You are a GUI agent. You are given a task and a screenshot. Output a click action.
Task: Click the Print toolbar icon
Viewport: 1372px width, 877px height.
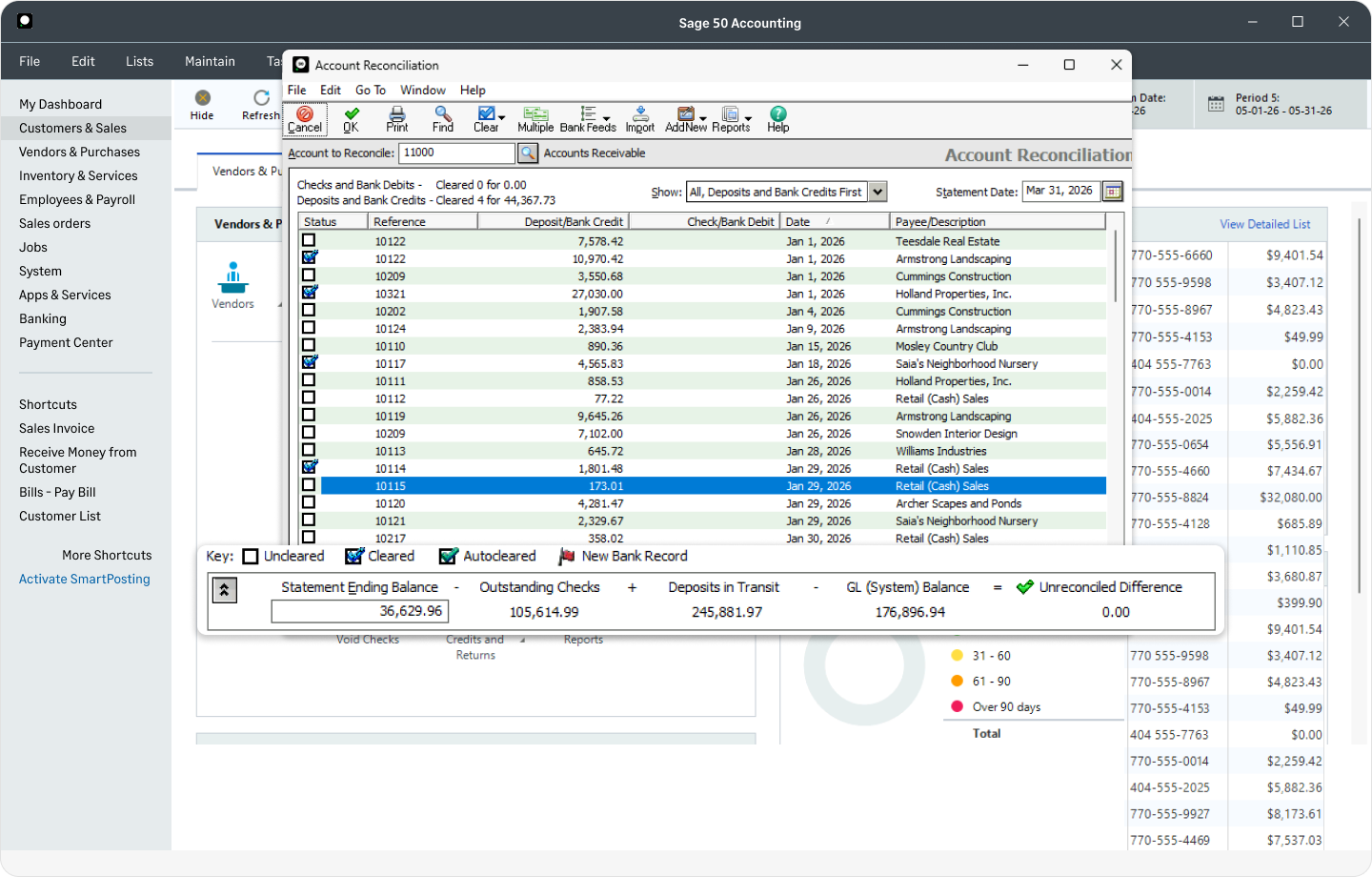(x=397, y=114)
